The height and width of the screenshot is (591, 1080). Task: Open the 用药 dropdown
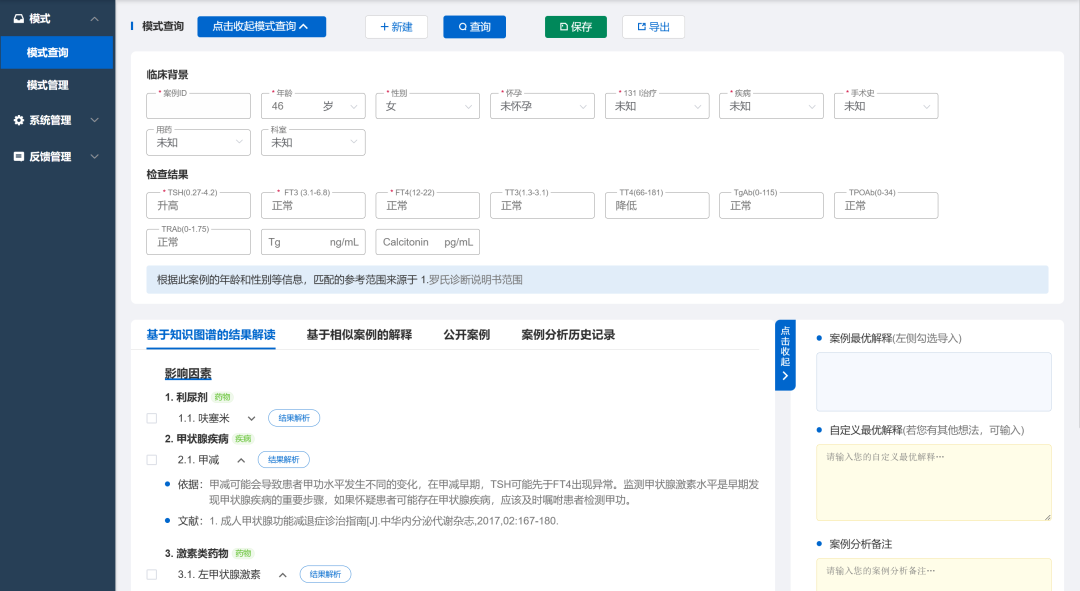pos(198,143)
